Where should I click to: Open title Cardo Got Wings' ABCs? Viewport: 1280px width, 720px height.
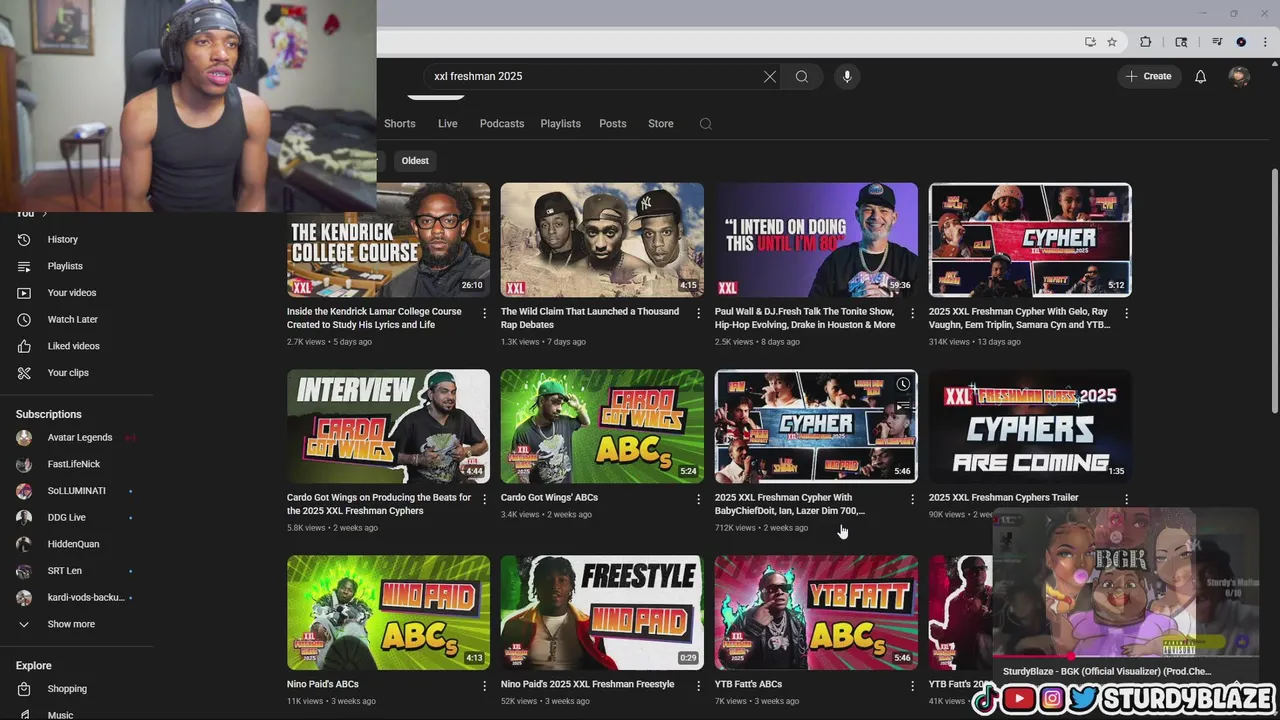pos(549,497)
